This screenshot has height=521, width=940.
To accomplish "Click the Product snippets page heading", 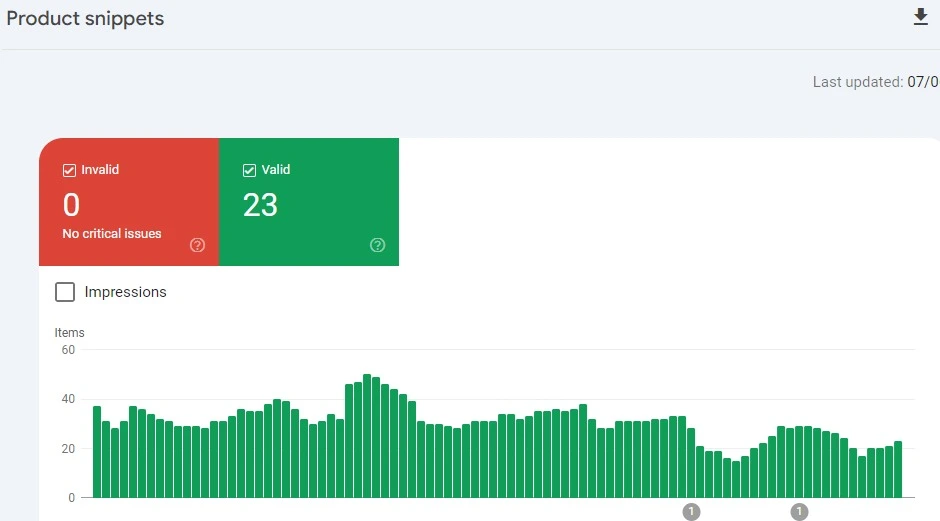I will tap(85, 19).
